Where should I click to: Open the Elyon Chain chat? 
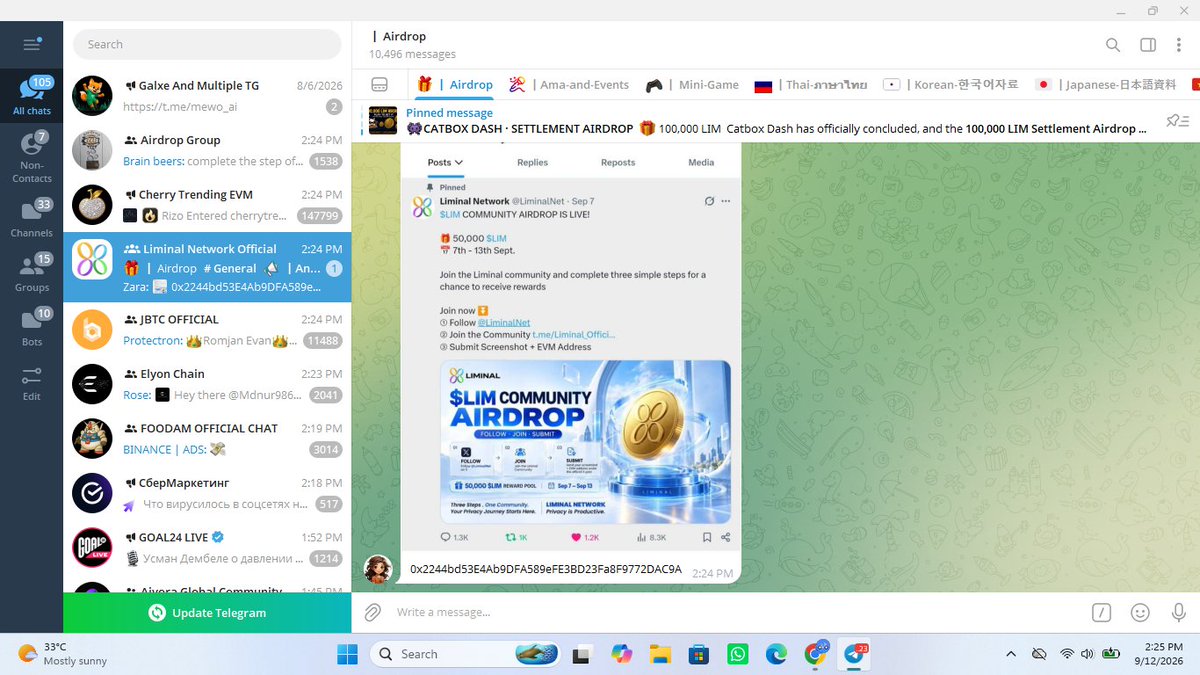pos(207,384)
